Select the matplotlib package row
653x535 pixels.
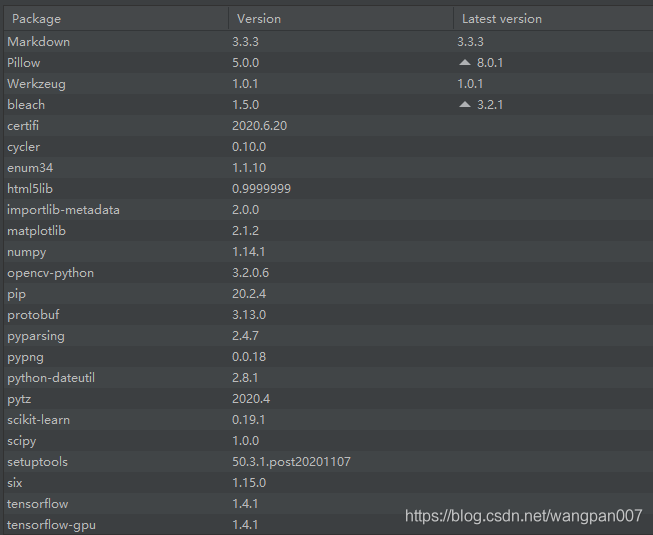tap(36, 231)
